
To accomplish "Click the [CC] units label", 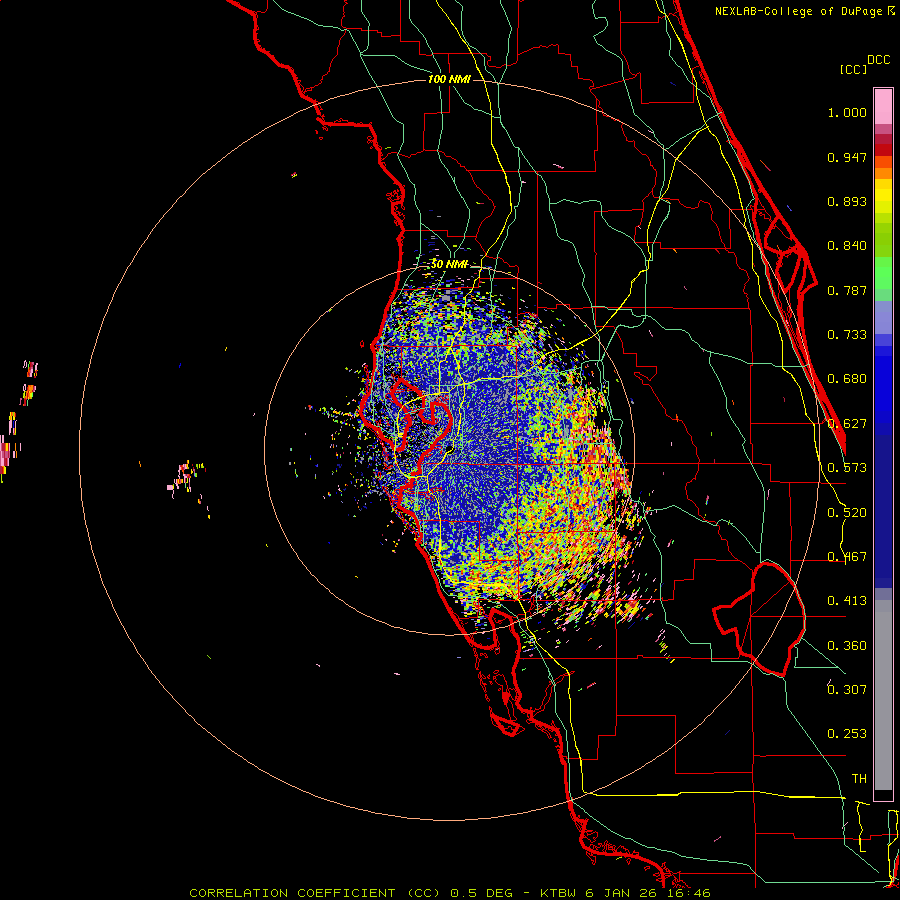I will [x=854, y=69].
